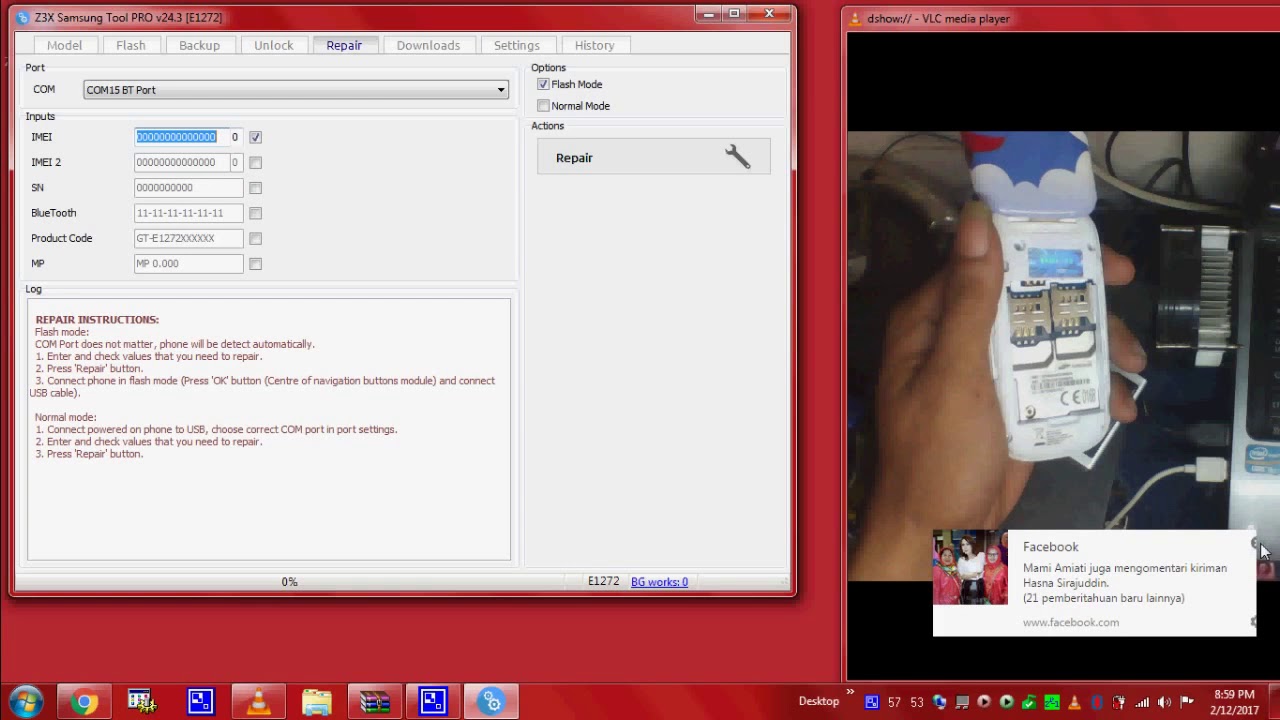Show hidden taskbar toolbar chevron

click(850, 692)
